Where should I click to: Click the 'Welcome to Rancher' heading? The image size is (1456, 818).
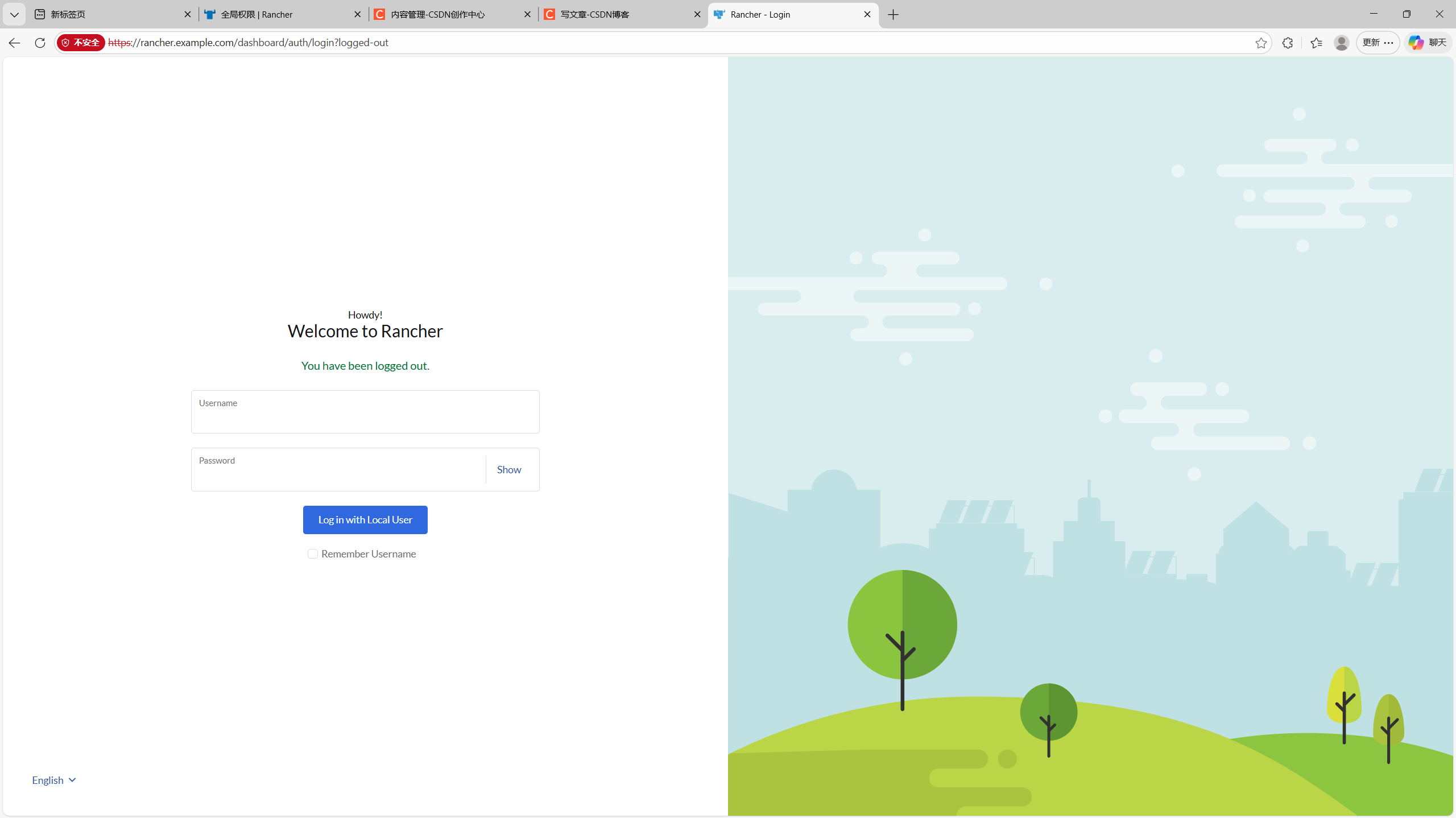point(365,331)
